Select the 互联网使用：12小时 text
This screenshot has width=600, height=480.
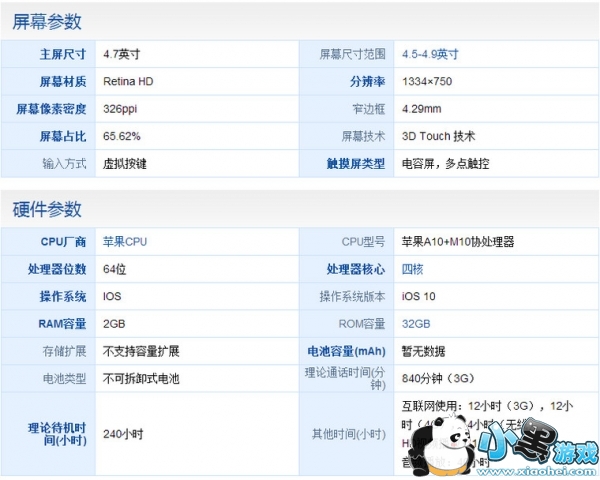451,406
